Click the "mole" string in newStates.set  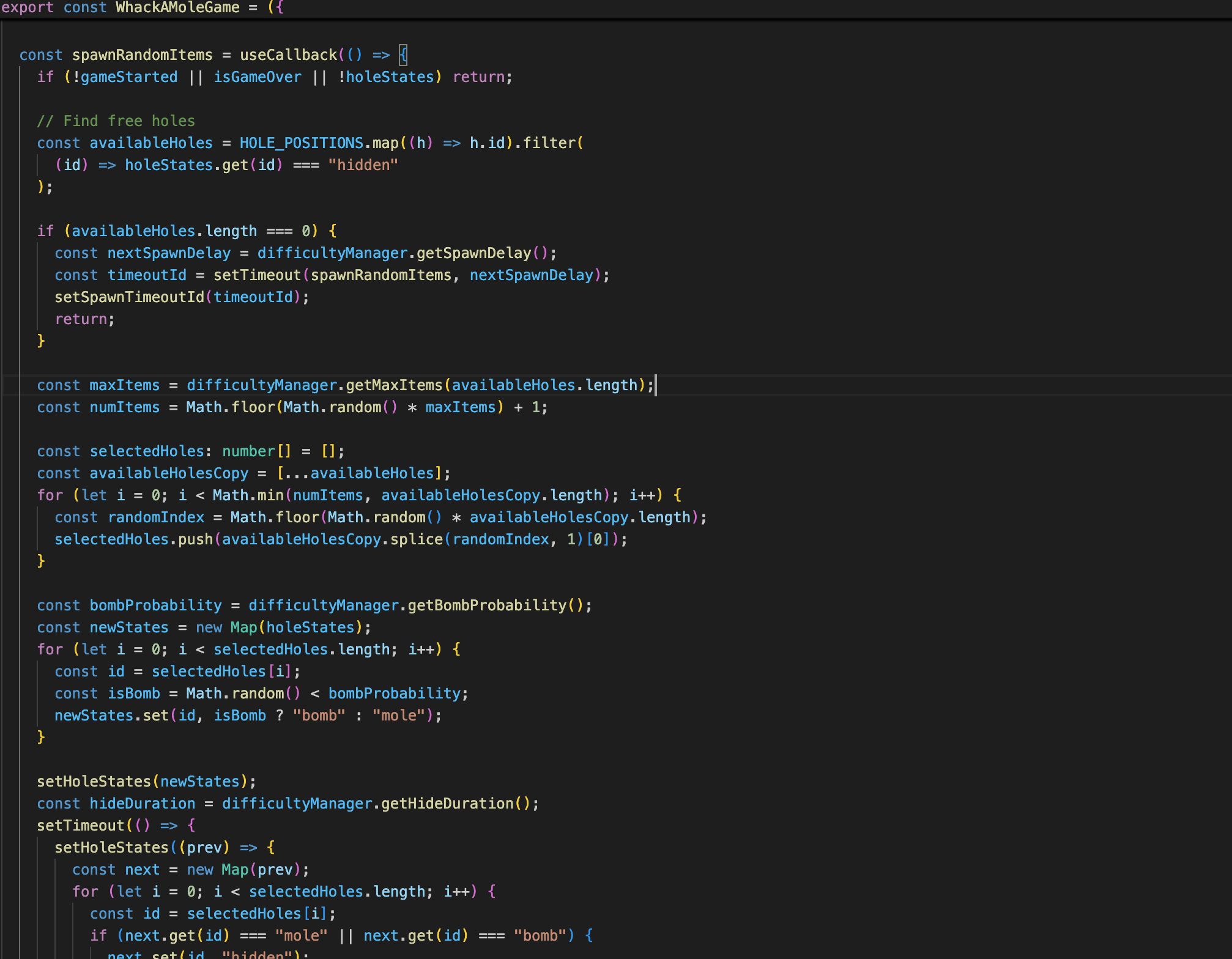point(399,716)
